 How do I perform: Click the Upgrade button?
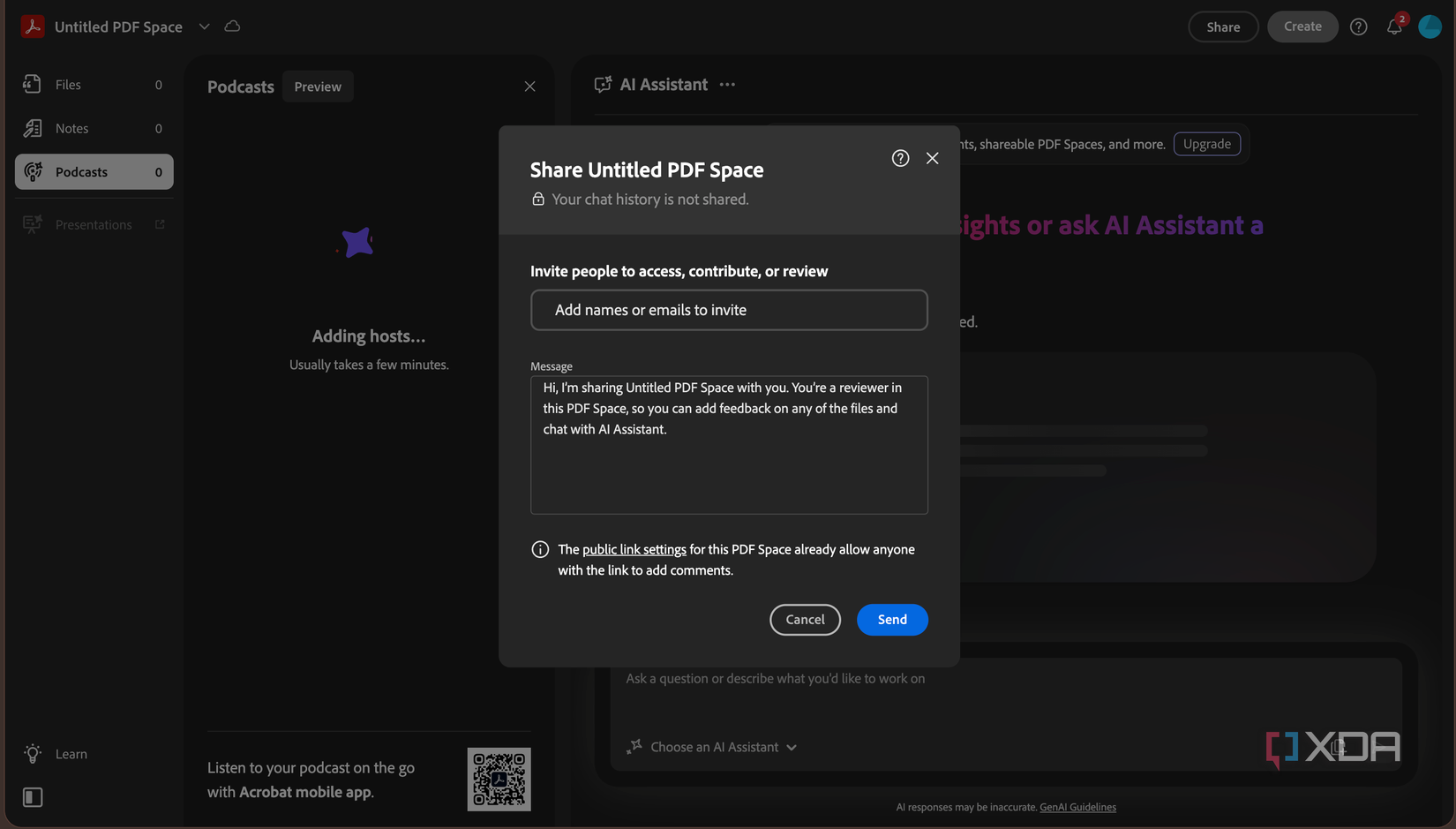coord(1206,144)
